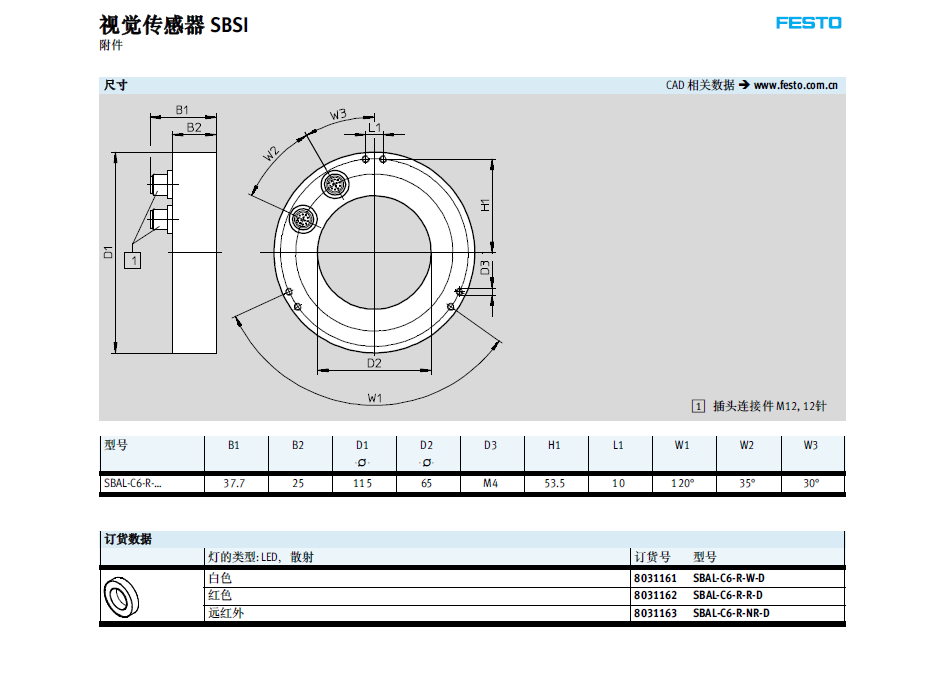Click the upper M12 connector in the front view
The height and width of the screenshot is (674, 934).
point(335,185)
